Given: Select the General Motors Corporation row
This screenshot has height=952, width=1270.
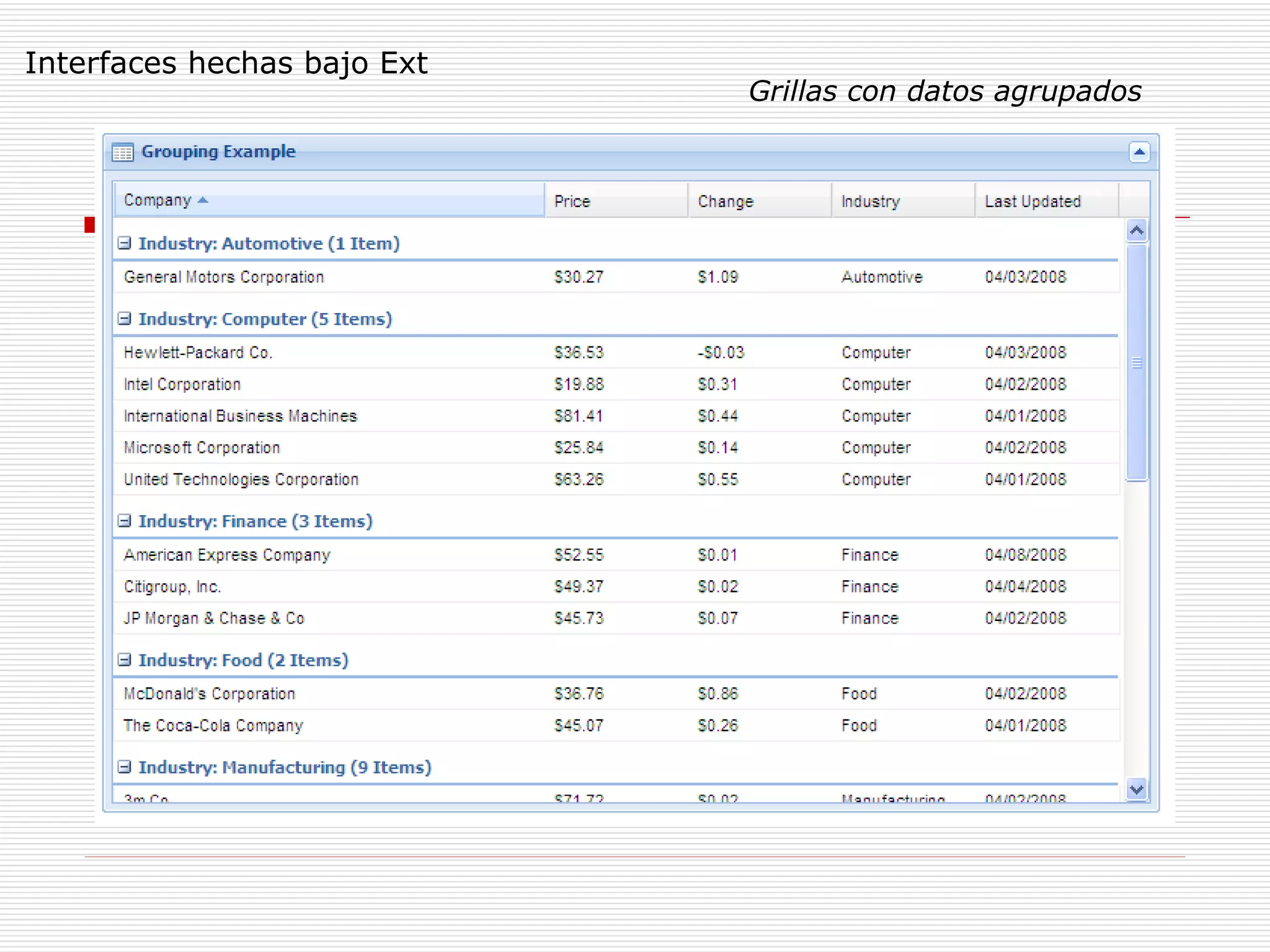Looking at the screenshot, I should click(x=616, y=277).
